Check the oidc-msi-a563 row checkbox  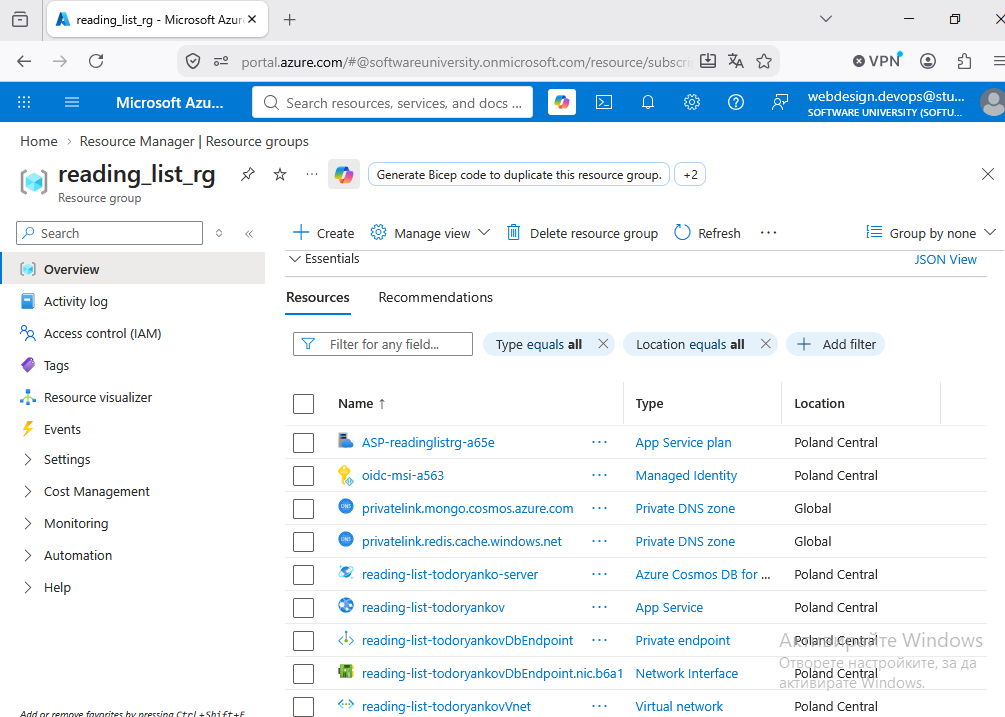tap(303, 476)
